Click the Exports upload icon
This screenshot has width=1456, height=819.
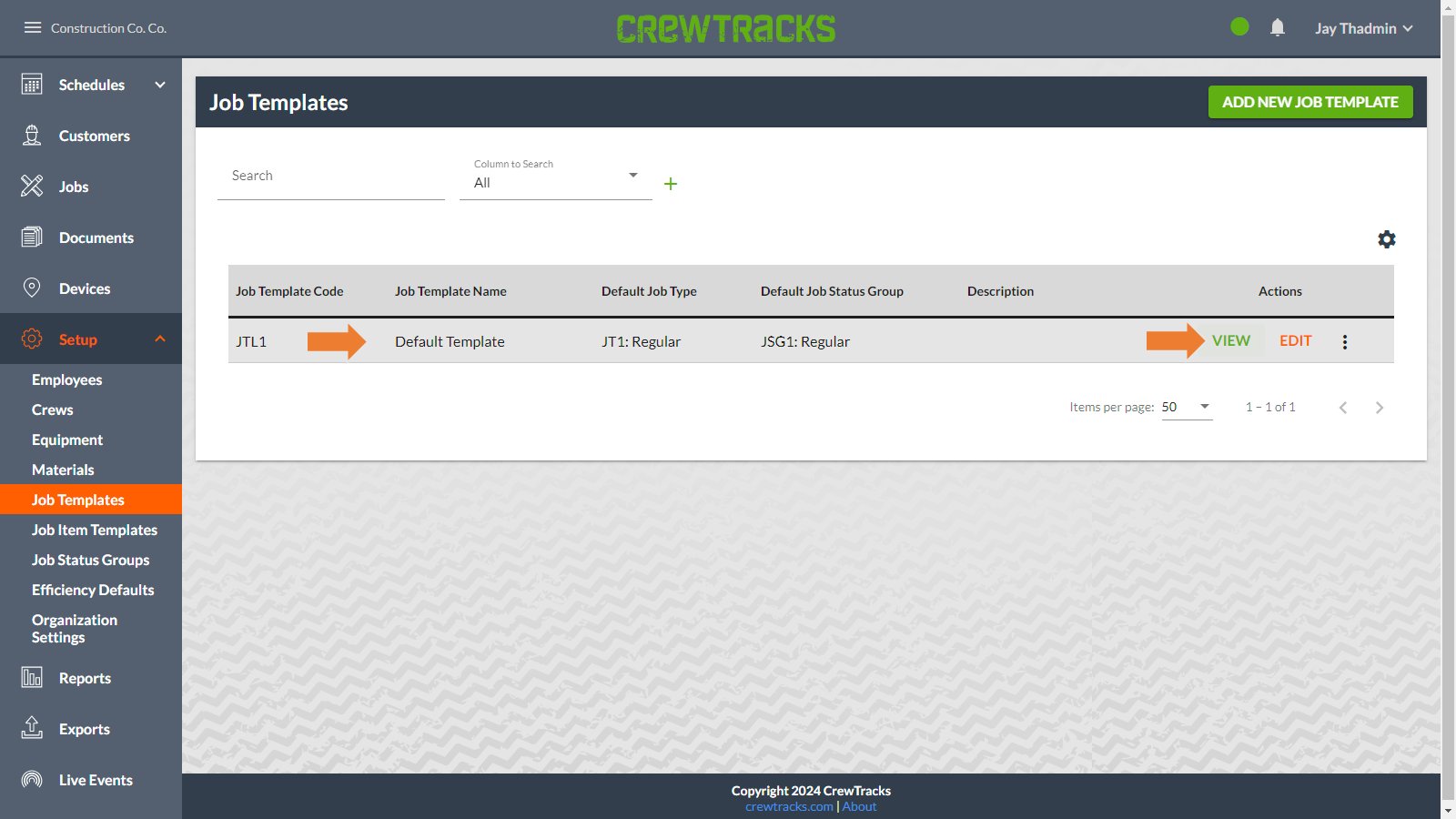(x=32, y=728)
